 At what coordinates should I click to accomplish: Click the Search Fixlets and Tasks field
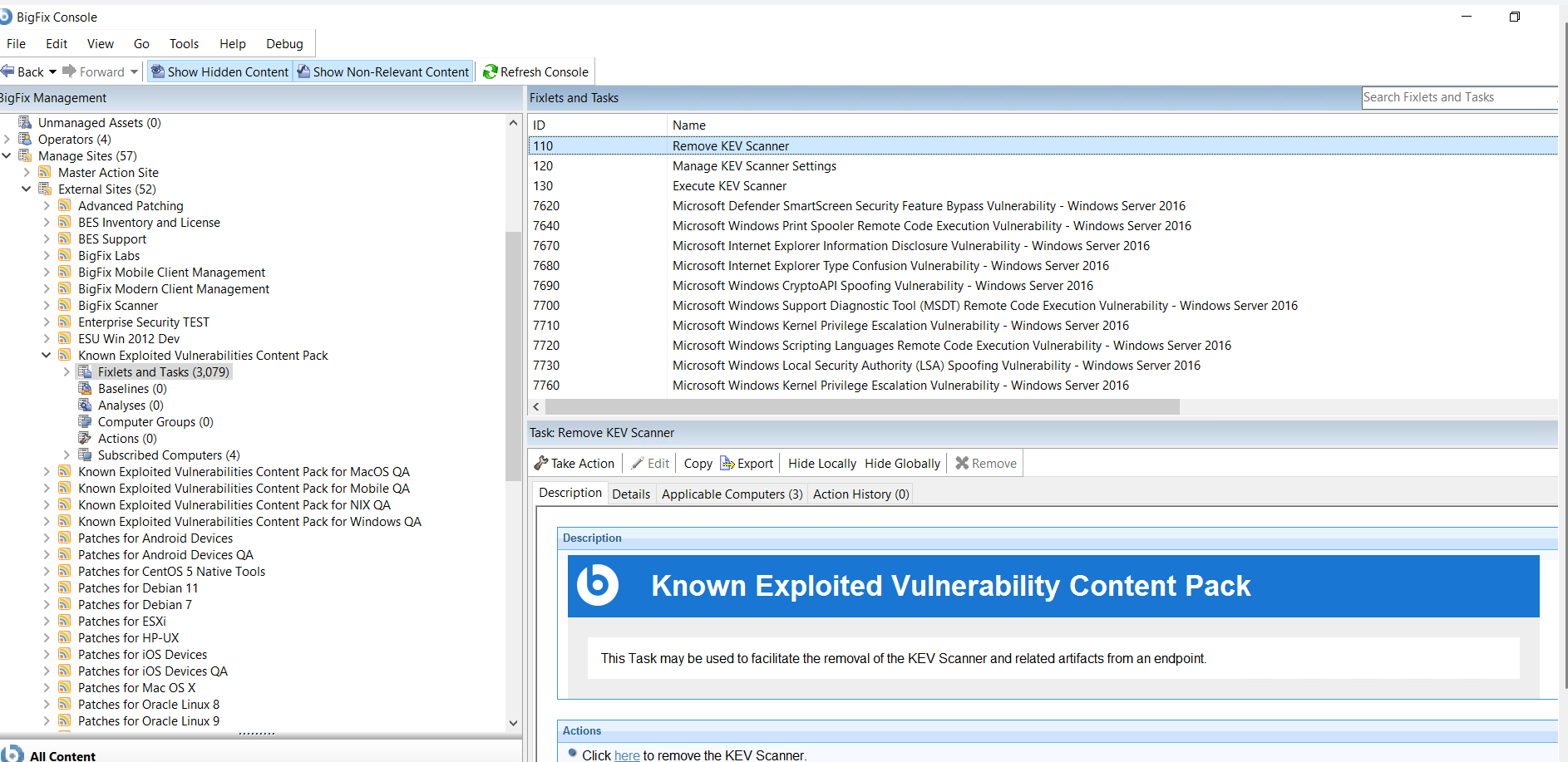coord(1459,97)
